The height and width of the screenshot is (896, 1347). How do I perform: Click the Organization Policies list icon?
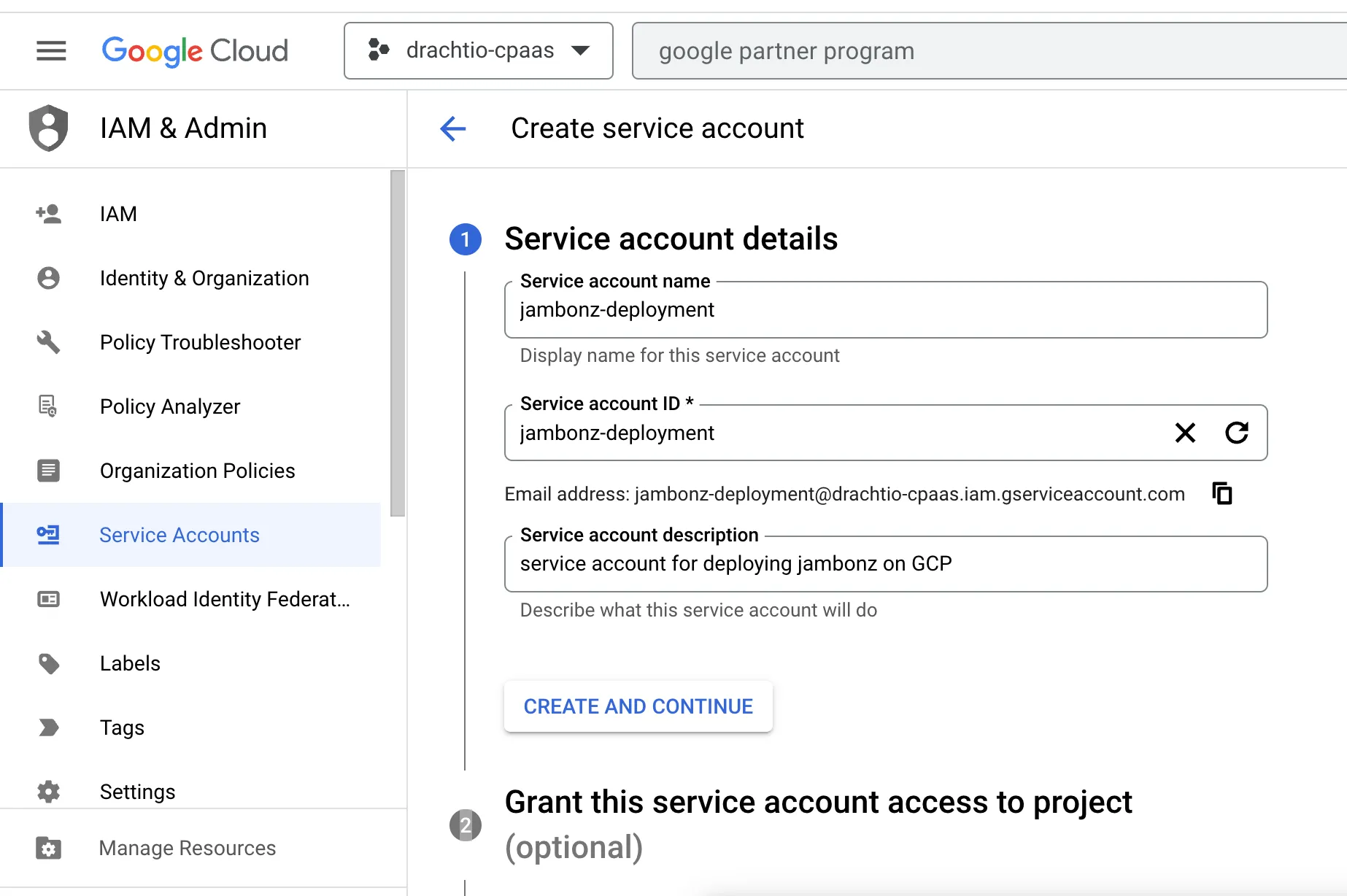pyautogui.click(x=48, y=471)
